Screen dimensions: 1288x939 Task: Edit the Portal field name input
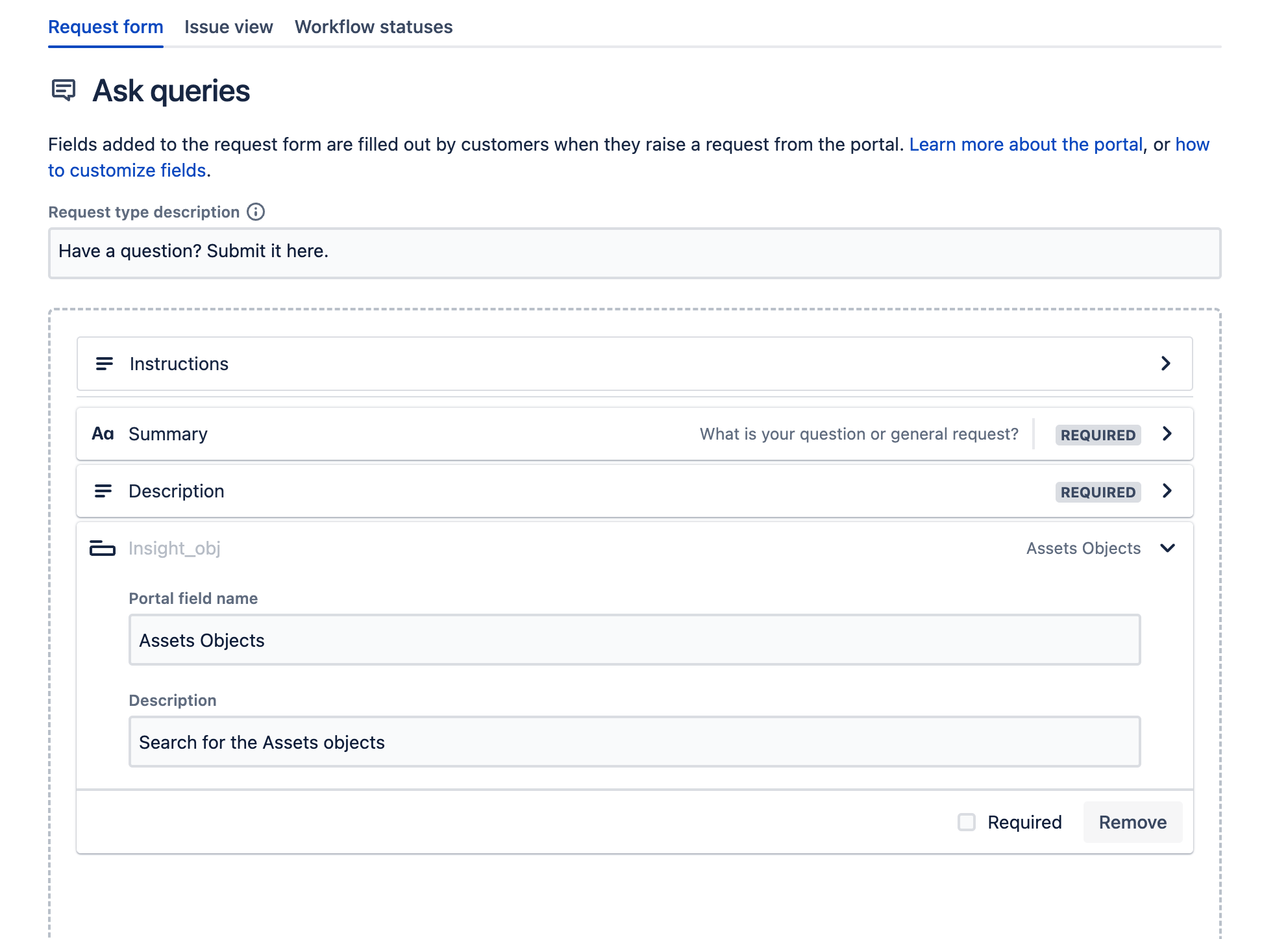[x=634, y=640]
